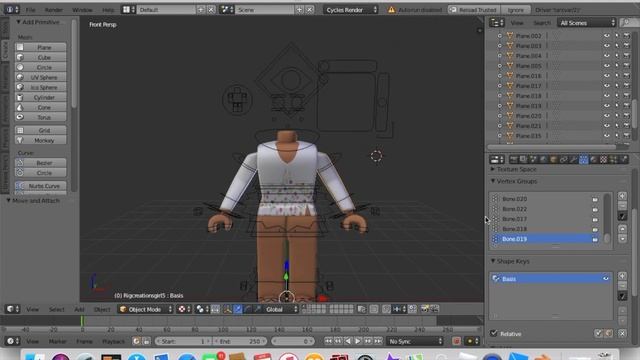Add a Cylinder mesh primitive
640x360 pixels.
pos(41,97)
